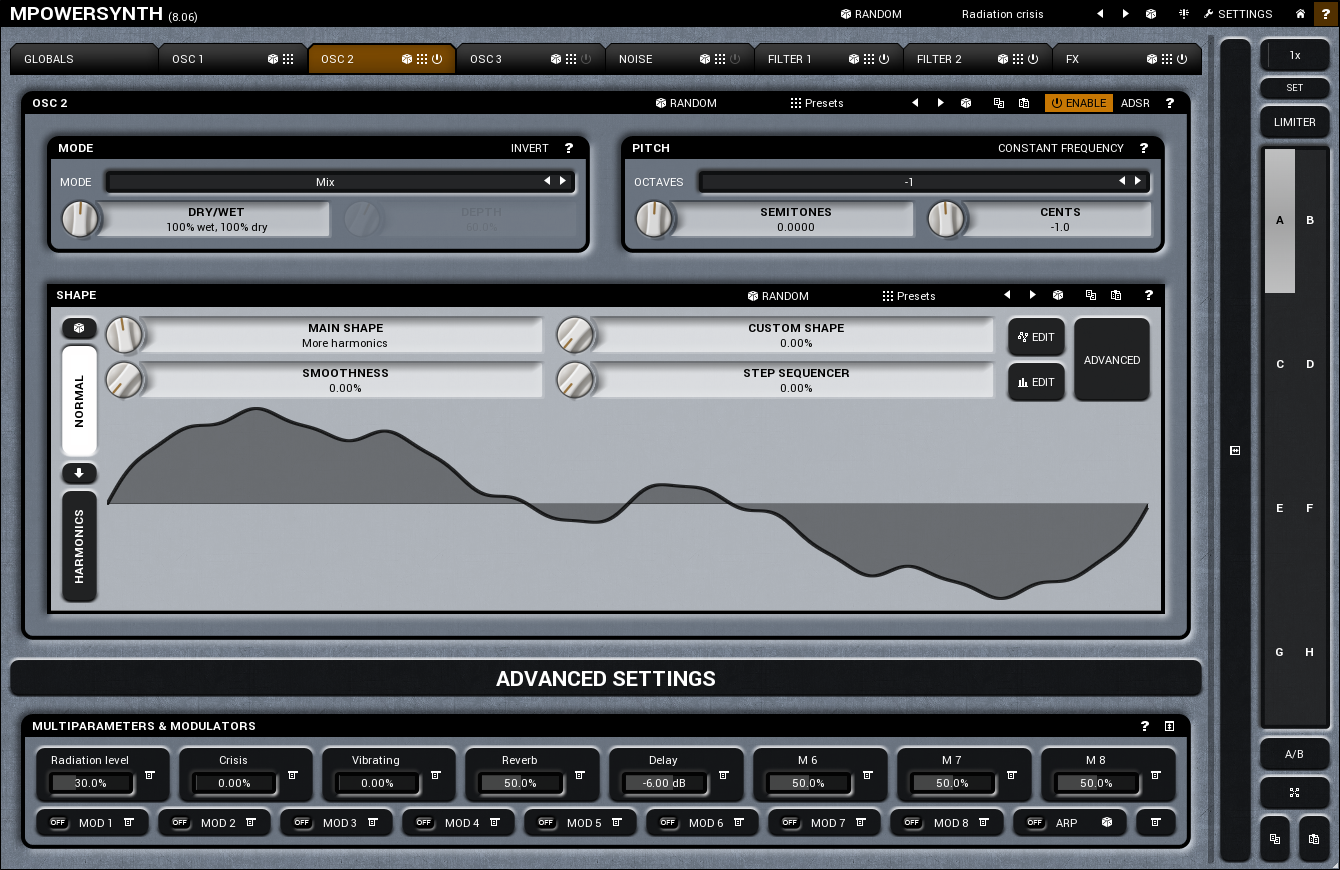Screen dimensions: 1340x870
Task: Open help for Multiparameters & Modulators
Action: (x=1145, y=726)
